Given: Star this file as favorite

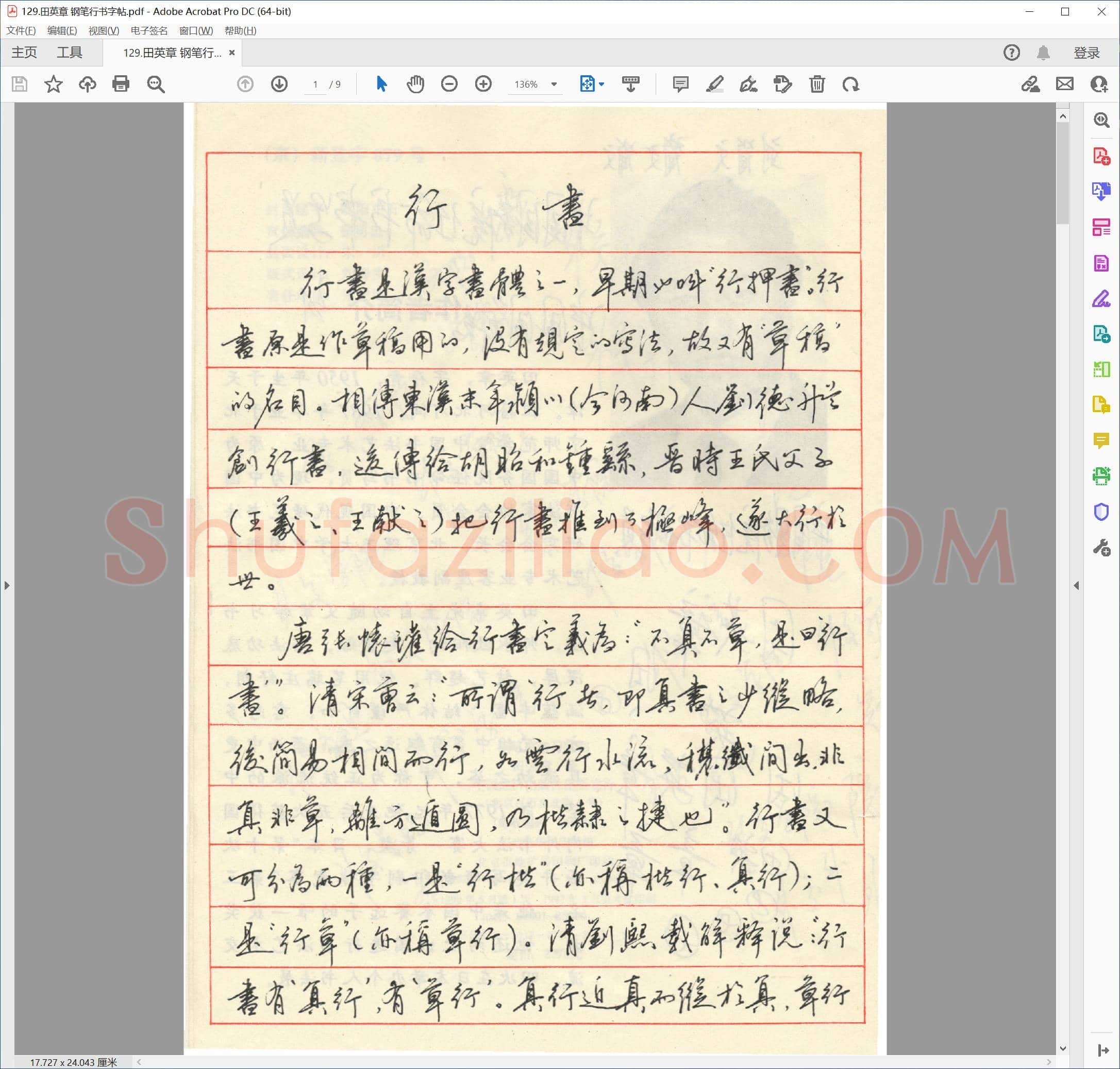Looking at the screenshot, I should 54,84.
